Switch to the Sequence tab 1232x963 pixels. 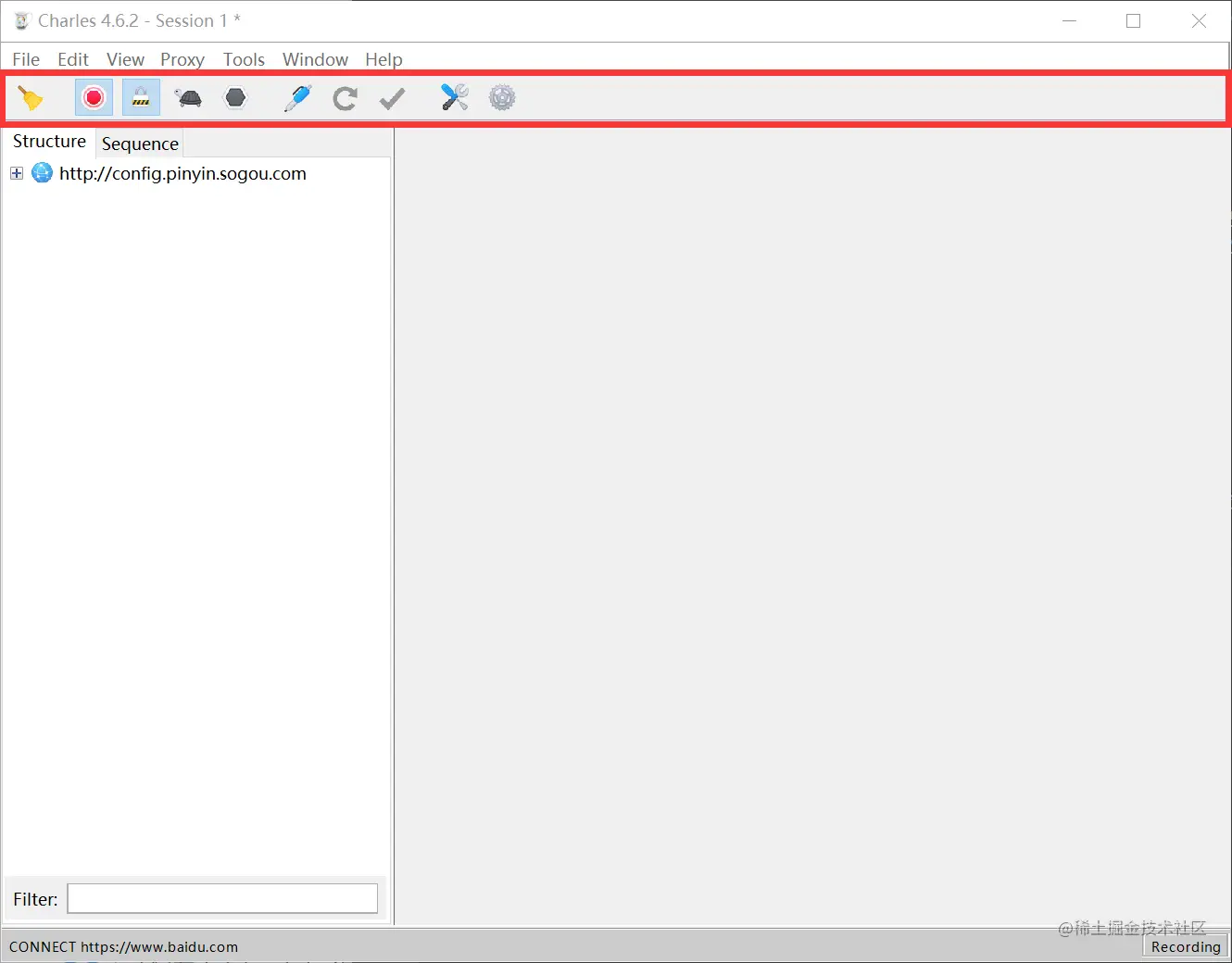pos(140,144)
